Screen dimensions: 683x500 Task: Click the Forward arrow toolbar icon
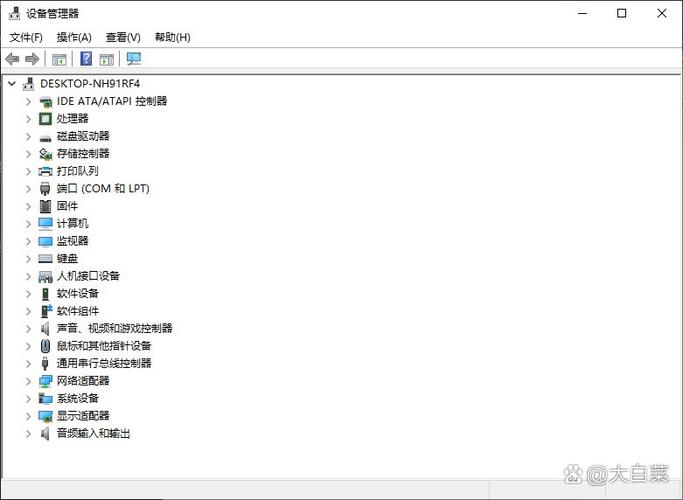[32, 59]
